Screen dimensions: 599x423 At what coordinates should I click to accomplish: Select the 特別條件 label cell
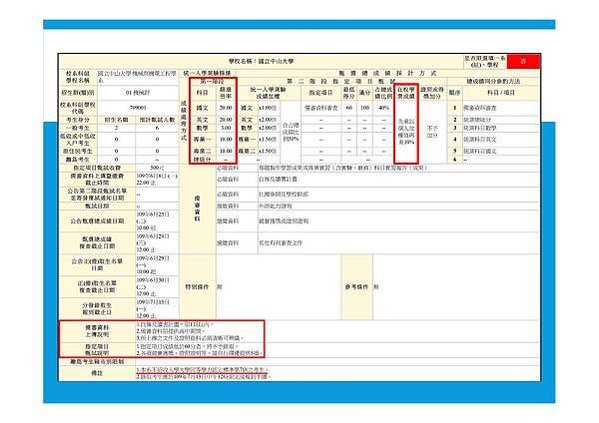[197, 287]
